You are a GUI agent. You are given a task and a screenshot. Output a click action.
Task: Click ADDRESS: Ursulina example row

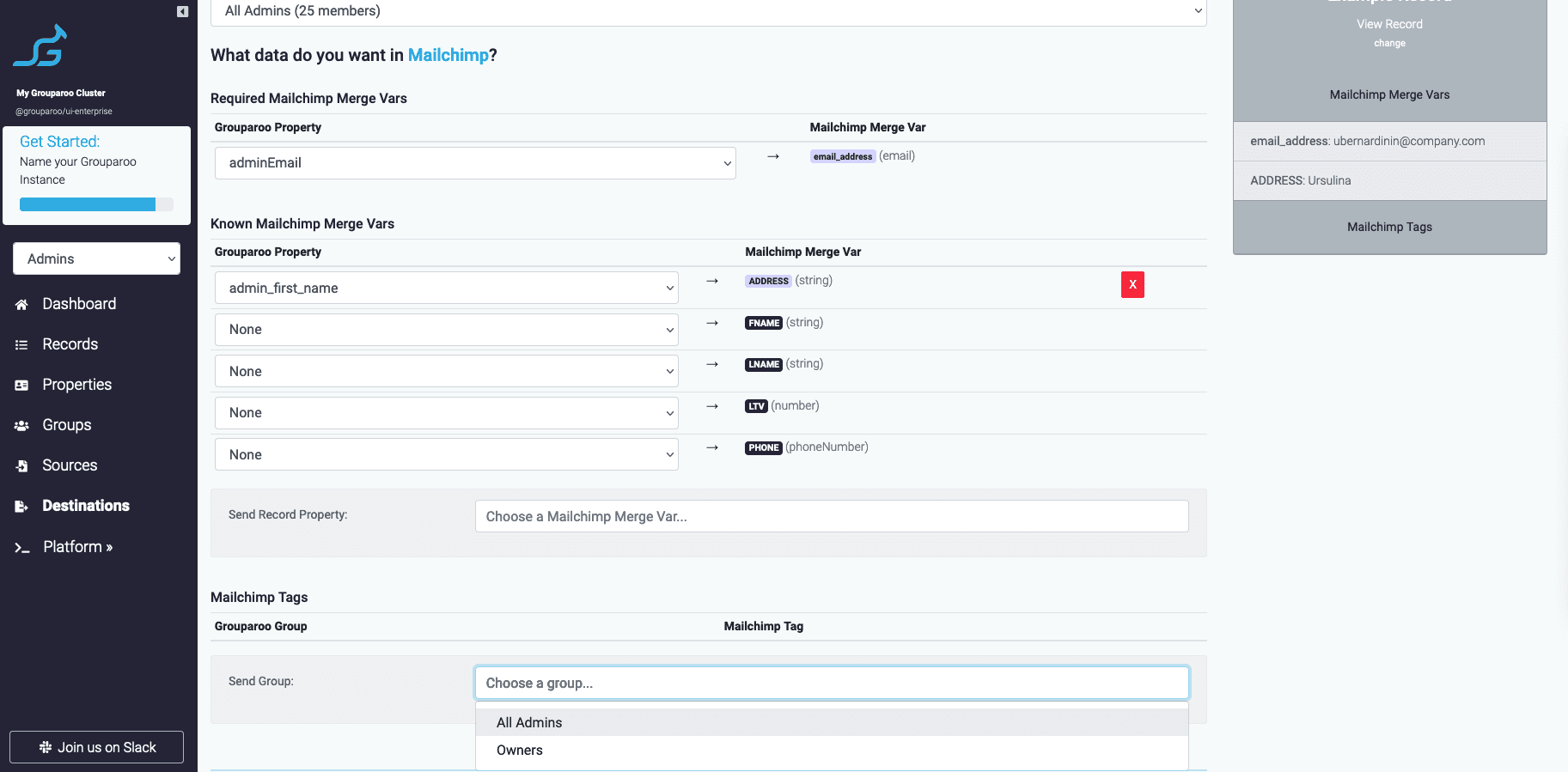(x=1389, y=181)
